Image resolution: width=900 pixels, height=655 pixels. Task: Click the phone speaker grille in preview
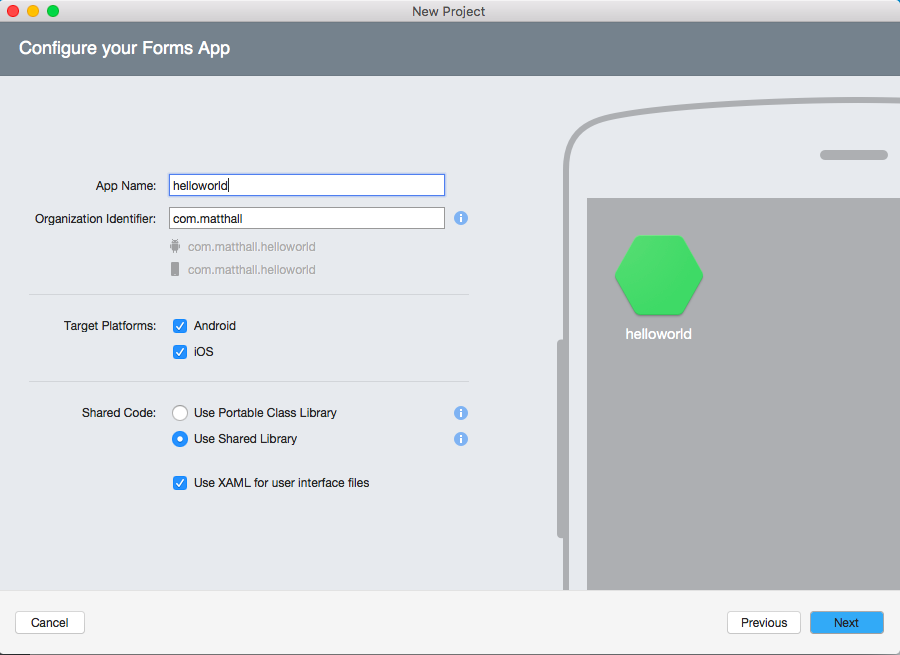[853, 155]
